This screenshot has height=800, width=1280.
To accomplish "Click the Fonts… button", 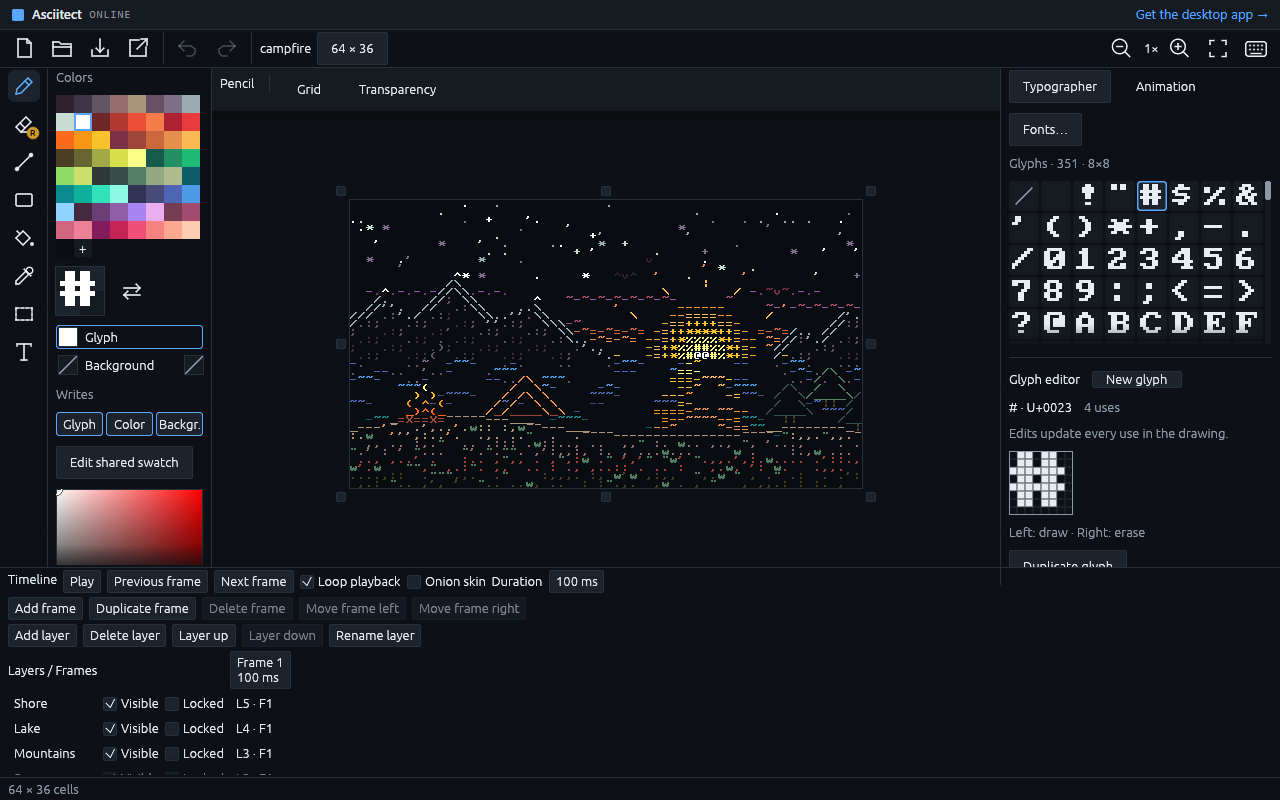I will coord(1045,130).
